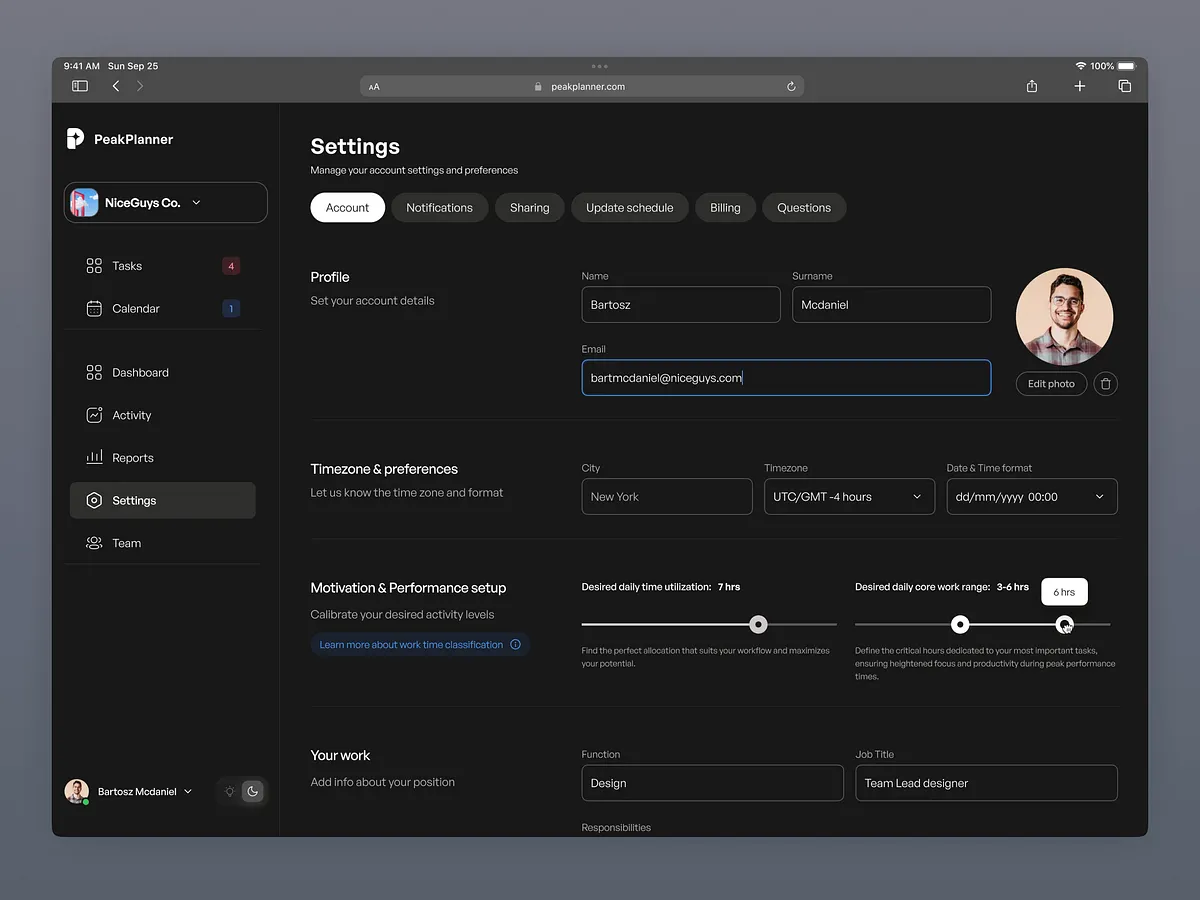The height and width of the screenshot is (900, 1200).
Task: Open the Timezone dropdown showing UTC/GMT -4
Action: pos(849,496)
